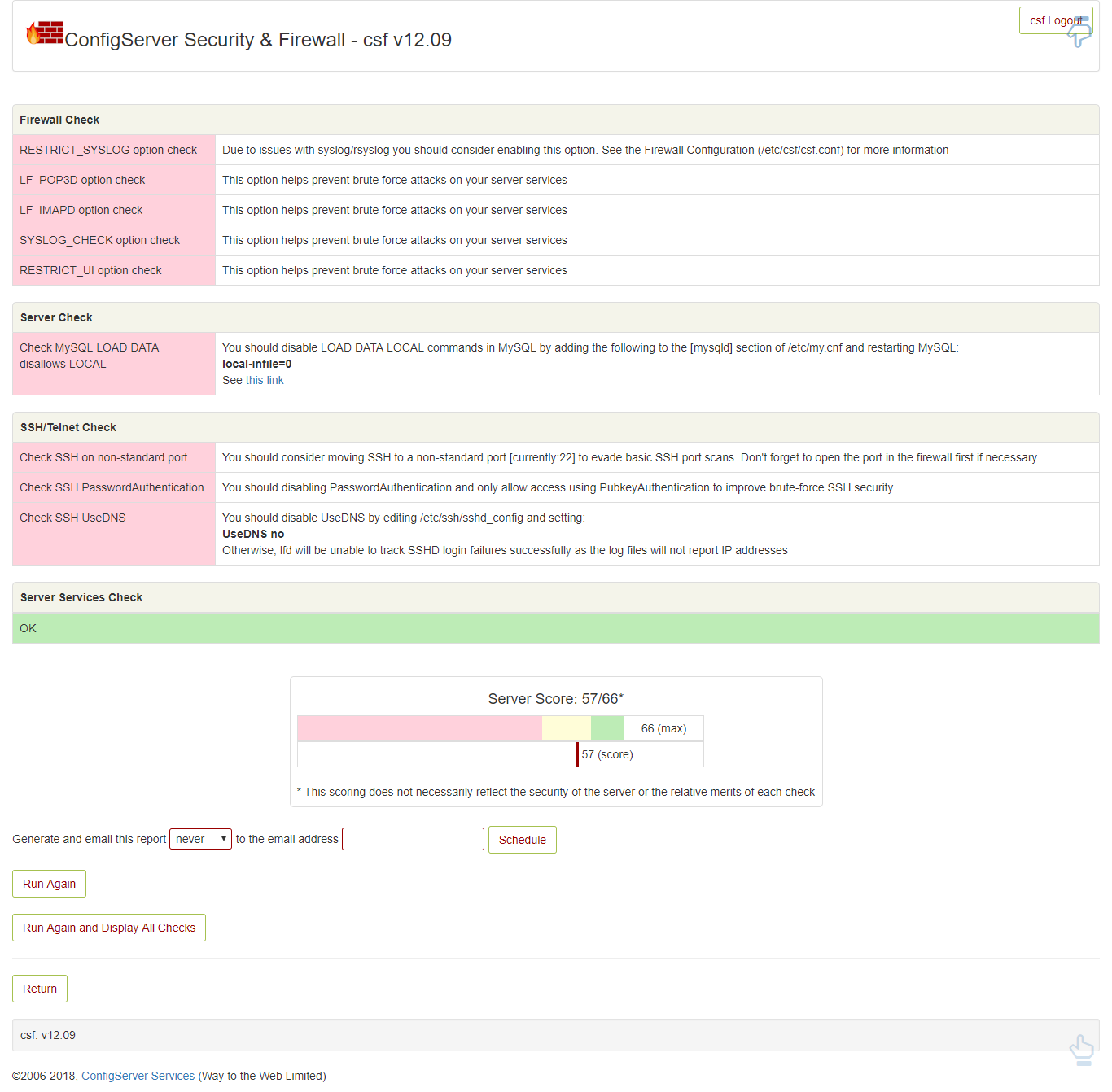The image size is (1112, 1092).
Task: Run Again and Display All Checks
Action: click(x=109, y=928)
